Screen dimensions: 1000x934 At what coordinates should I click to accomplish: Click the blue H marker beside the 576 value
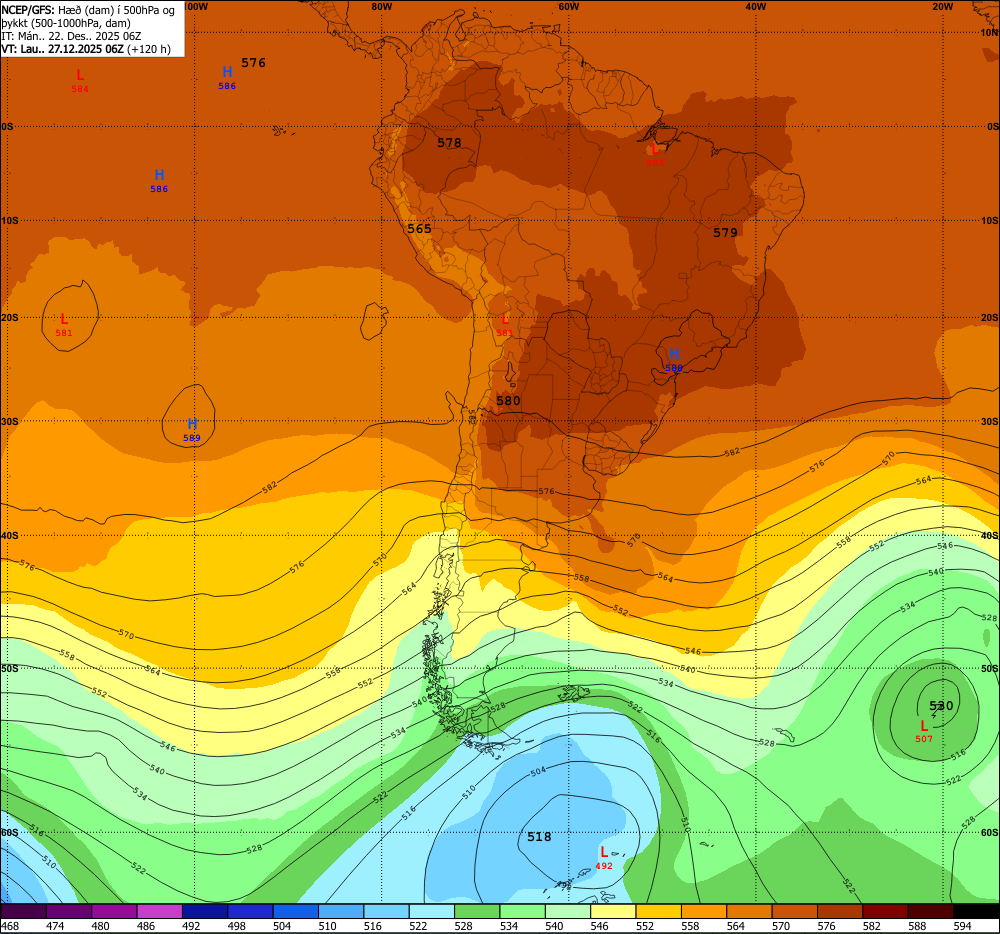pyautogui.click(x=227, y=72)
